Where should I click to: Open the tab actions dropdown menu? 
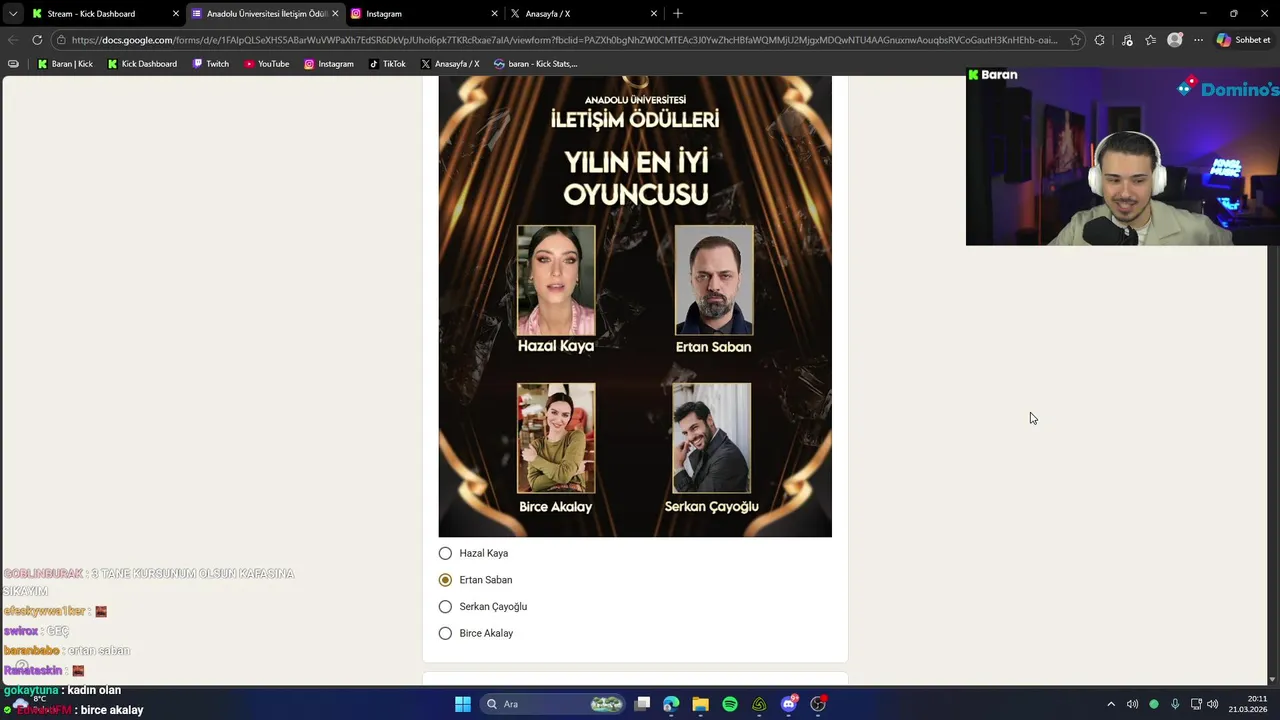[12, 14]
